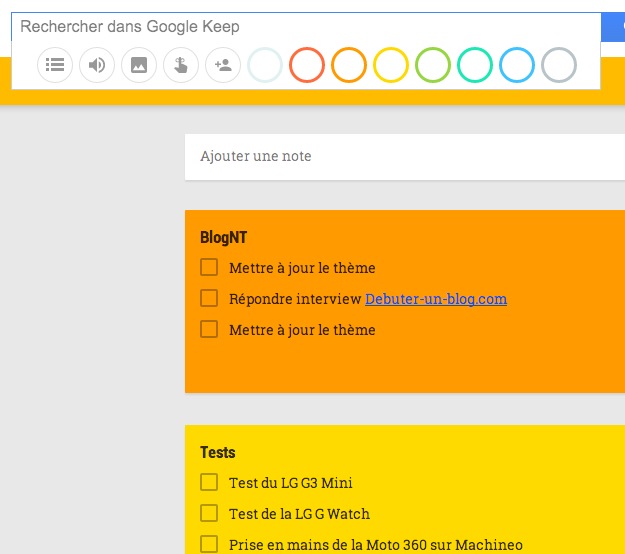Image resolution: width=625 pixels, height=554 pixels.
Task: Select the teal color filter circle
Action: (x=475, y=66)
